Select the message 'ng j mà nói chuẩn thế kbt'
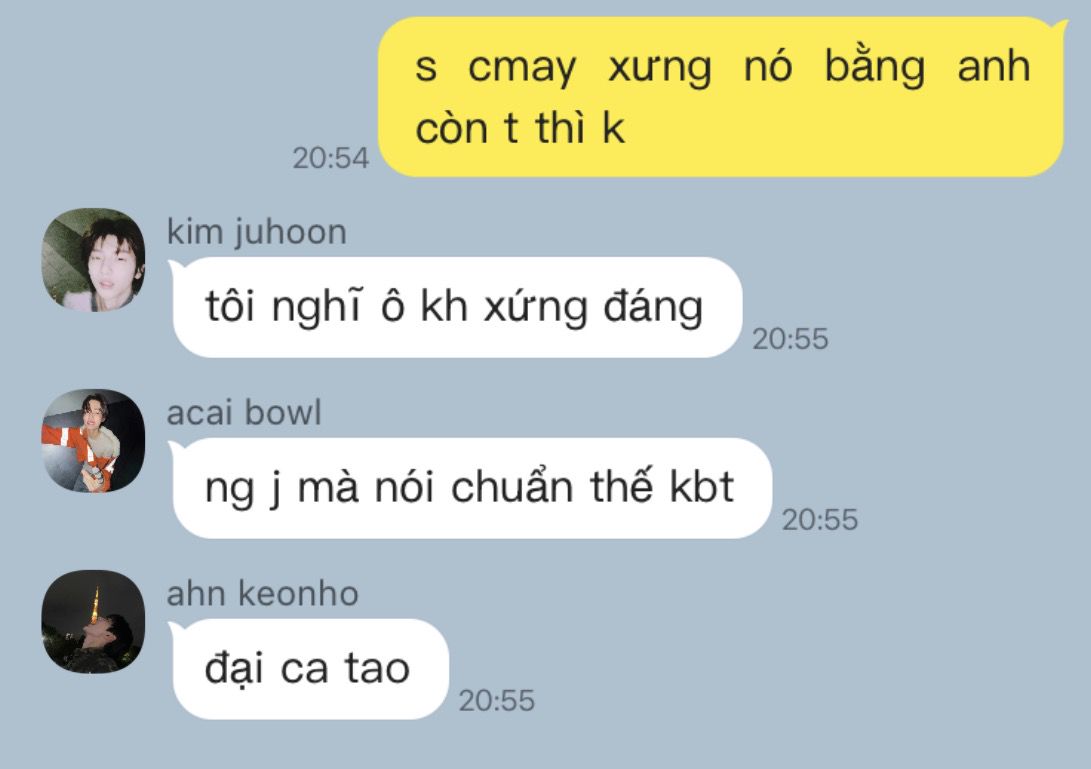Screen dimensions: 1091x769 tap(471, 488)
